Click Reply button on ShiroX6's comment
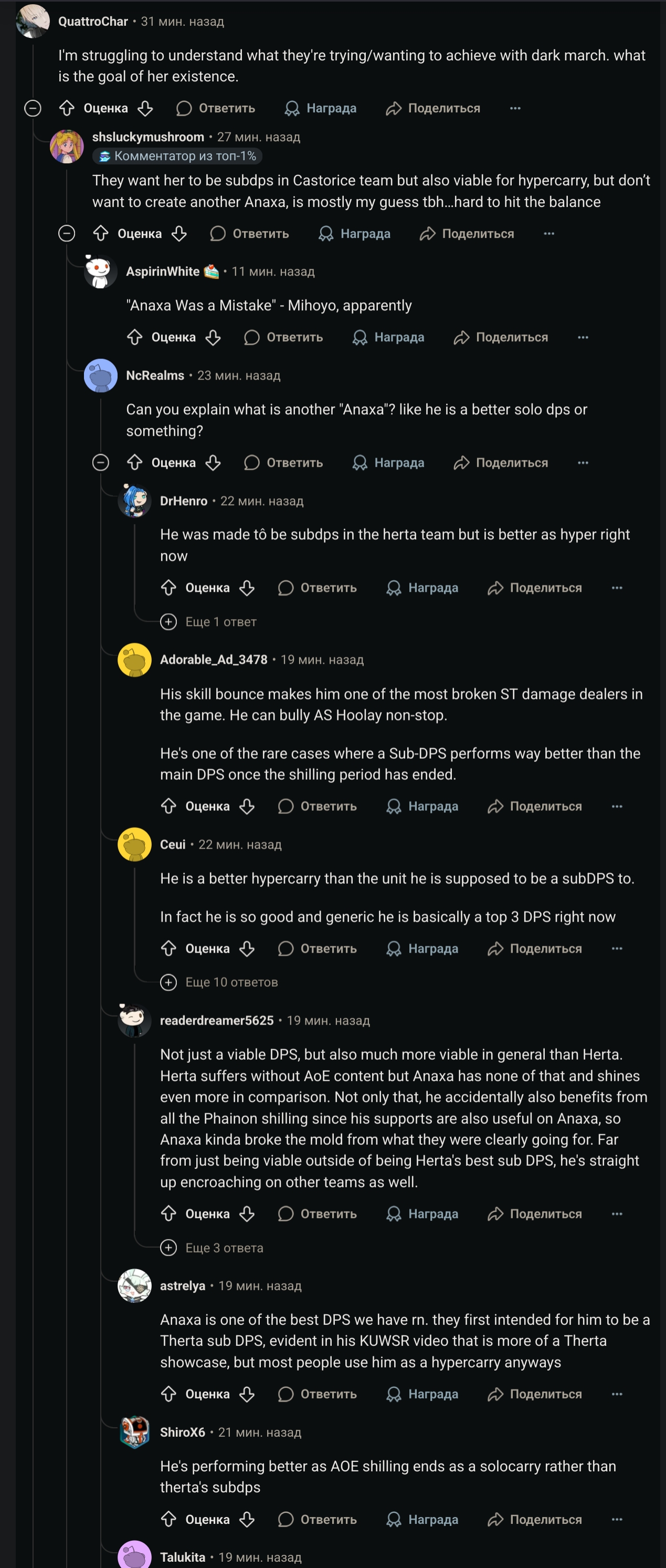This screenshot has height=1568, width=666. (x=318, y=1519)
